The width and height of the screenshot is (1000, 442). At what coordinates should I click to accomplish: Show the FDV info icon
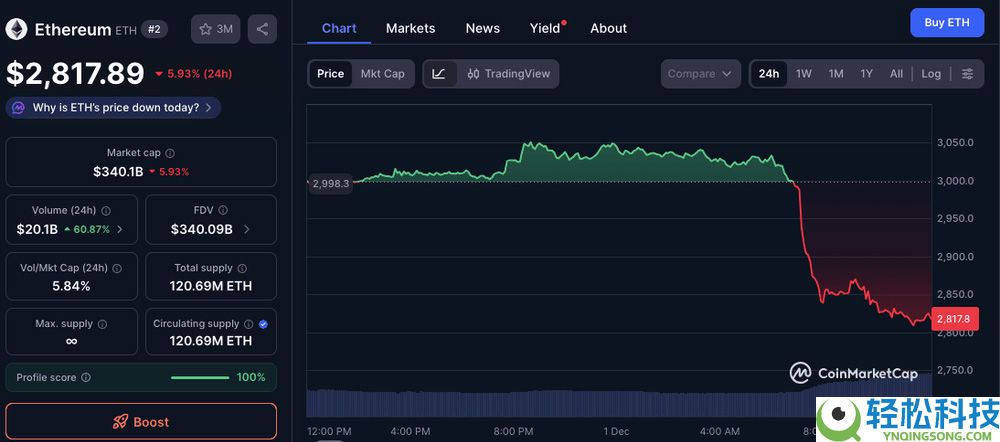223,210
